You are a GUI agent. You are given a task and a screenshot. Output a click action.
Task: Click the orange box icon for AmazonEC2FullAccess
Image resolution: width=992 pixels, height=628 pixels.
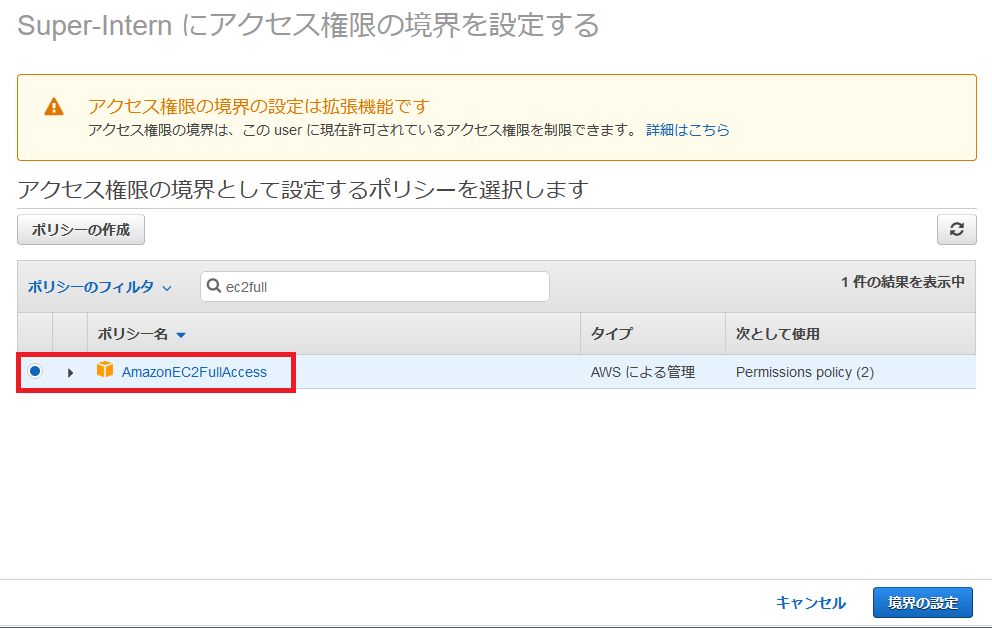pos(105,371)
